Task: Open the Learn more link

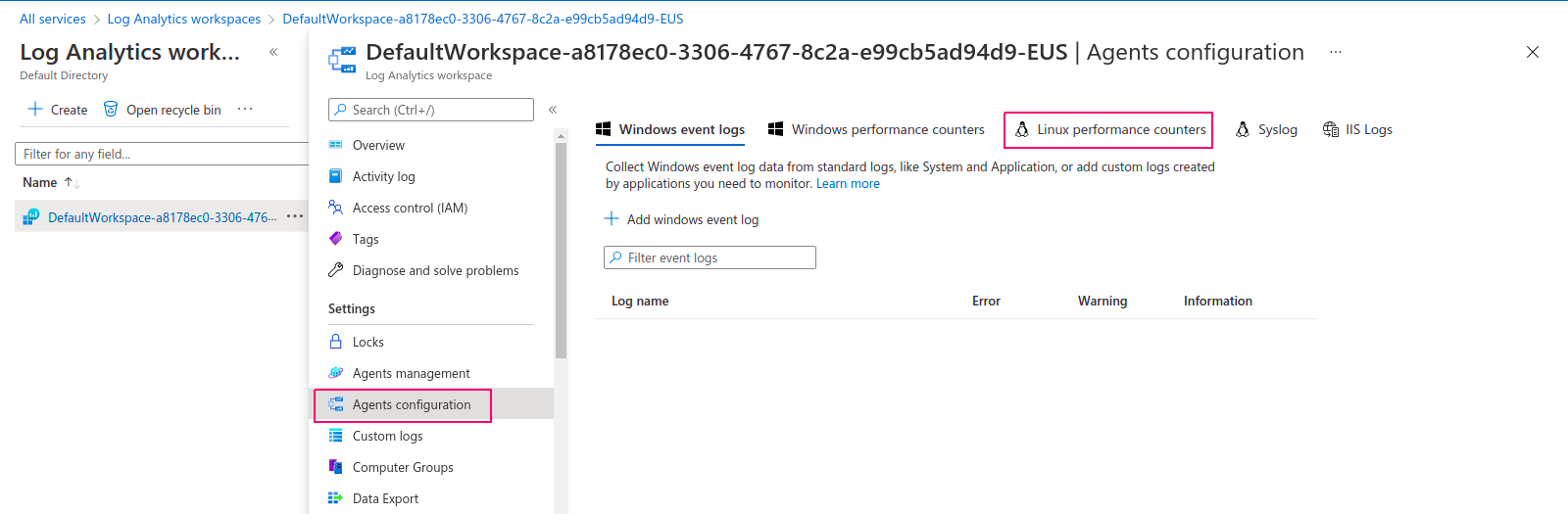Action: tap(848, 183)
